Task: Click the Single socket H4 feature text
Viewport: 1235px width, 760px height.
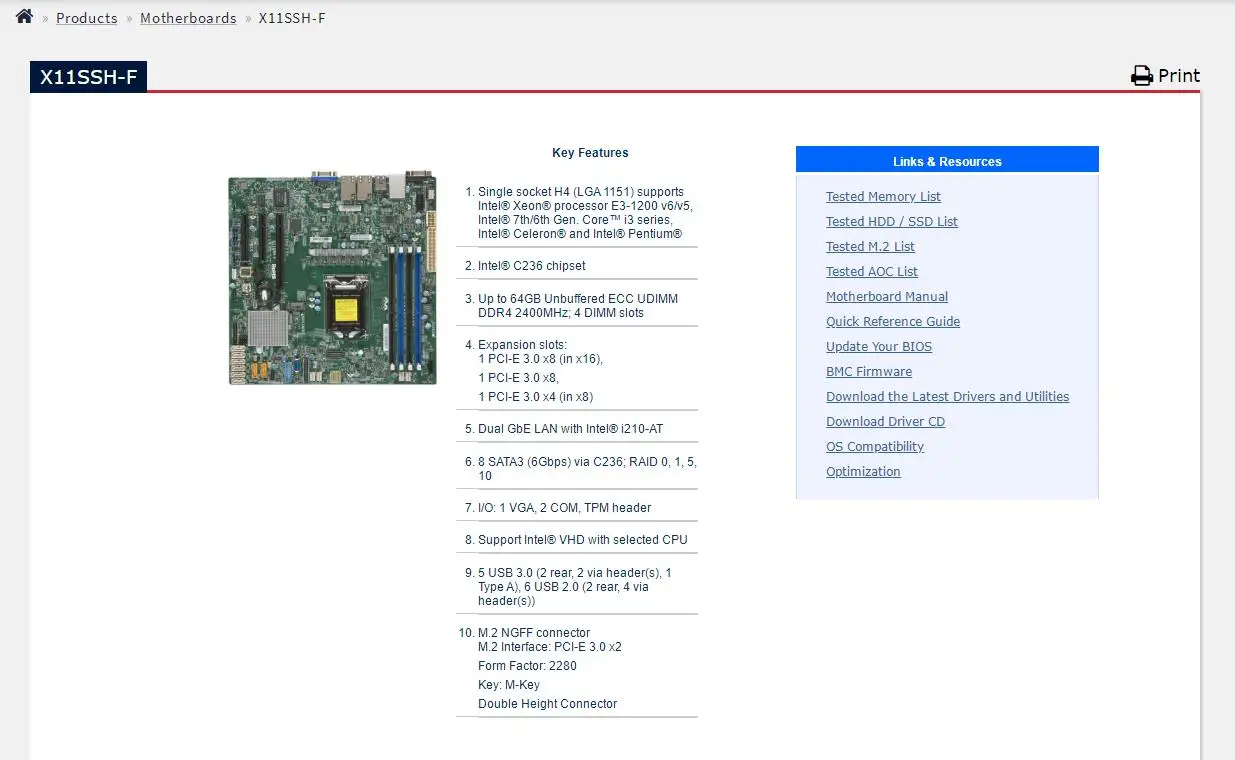Action: click(x=585, y=213)
